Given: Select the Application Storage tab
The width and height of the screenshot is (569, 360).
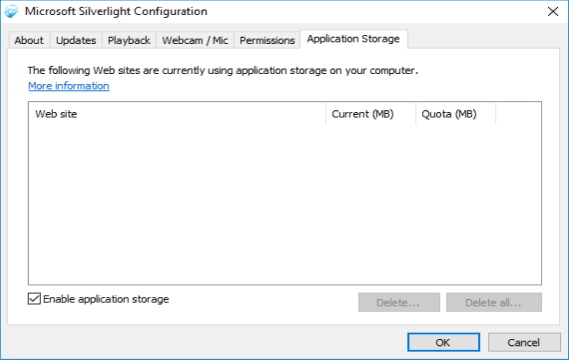Looking at the screenshot, I should [x=353, y=39].
